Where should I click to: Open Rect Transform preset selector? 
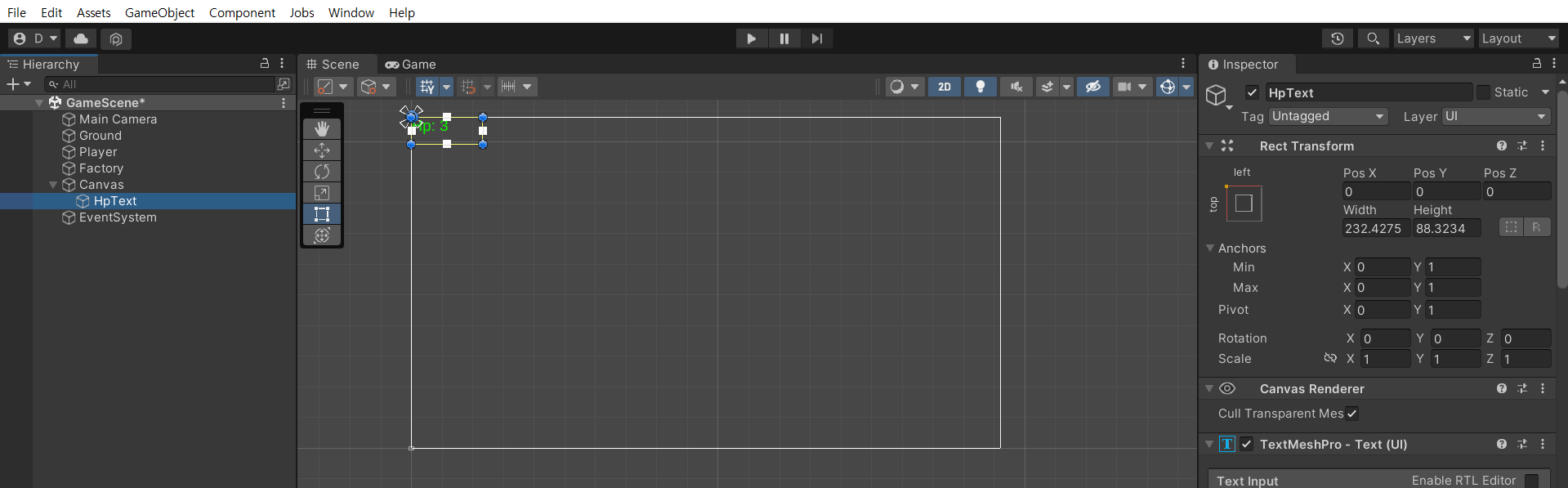(x=1522, y=146)
